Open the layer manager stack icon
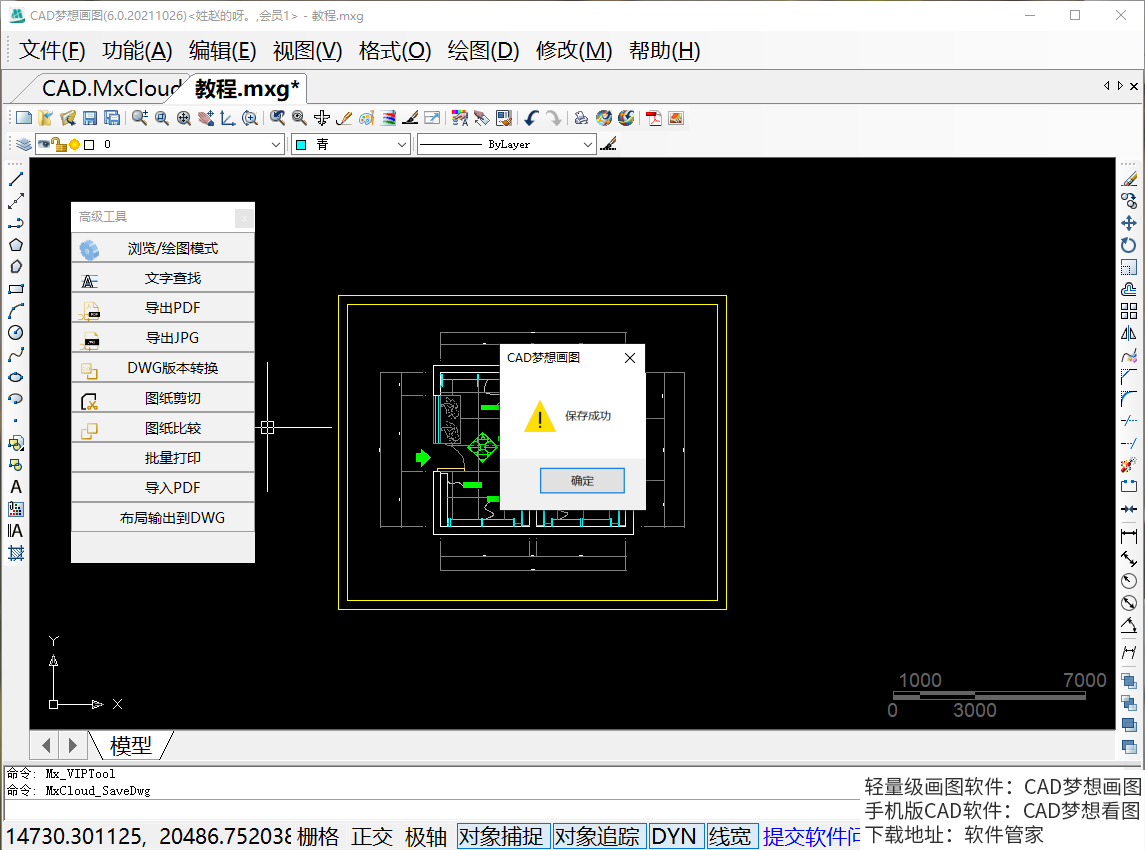Viewport: 1145px width, 850px height. pos(24,145)
